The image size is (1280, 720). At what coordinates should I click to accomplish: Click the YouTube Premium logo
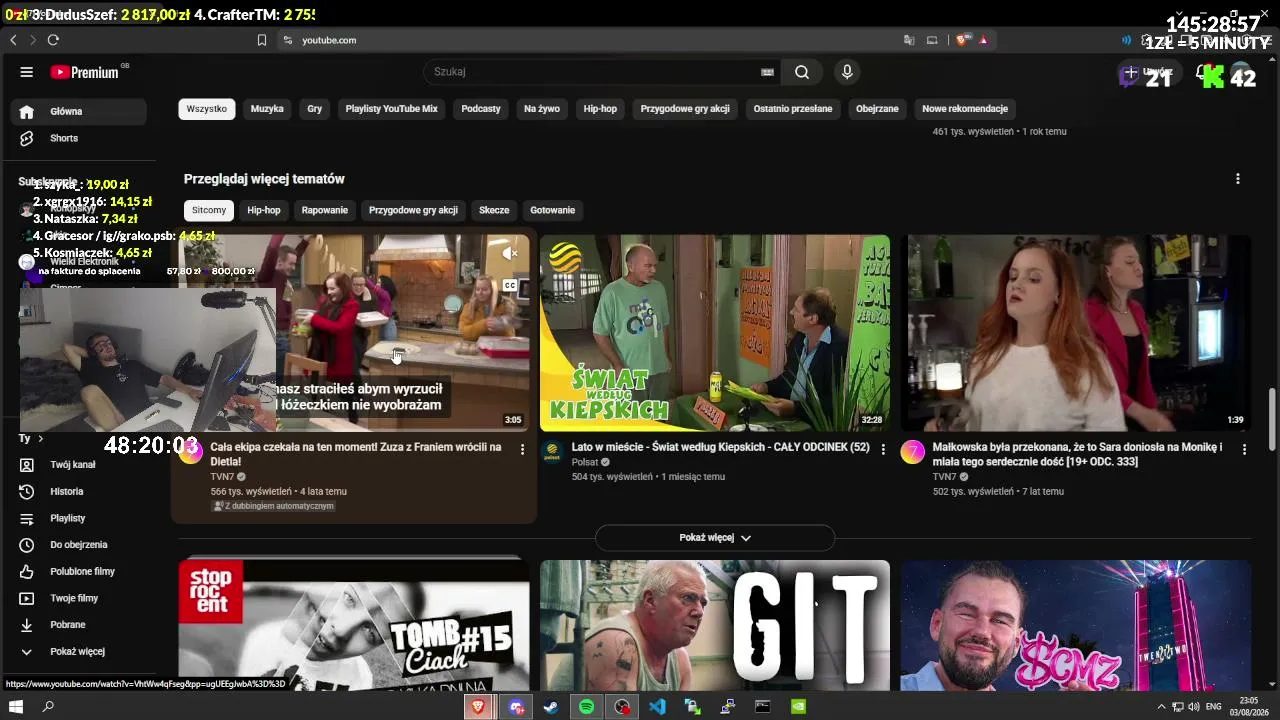pos(87,72)
